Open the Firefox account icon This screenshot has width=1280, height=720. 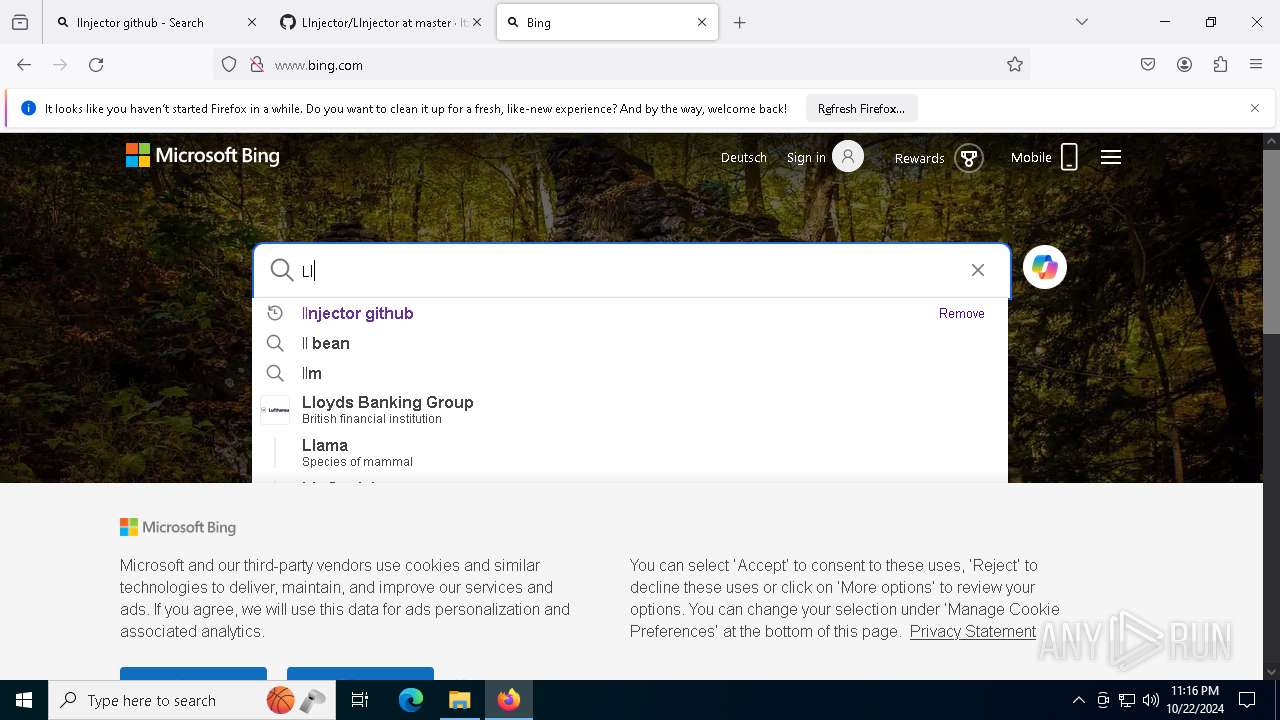[x=1184, y=65]
